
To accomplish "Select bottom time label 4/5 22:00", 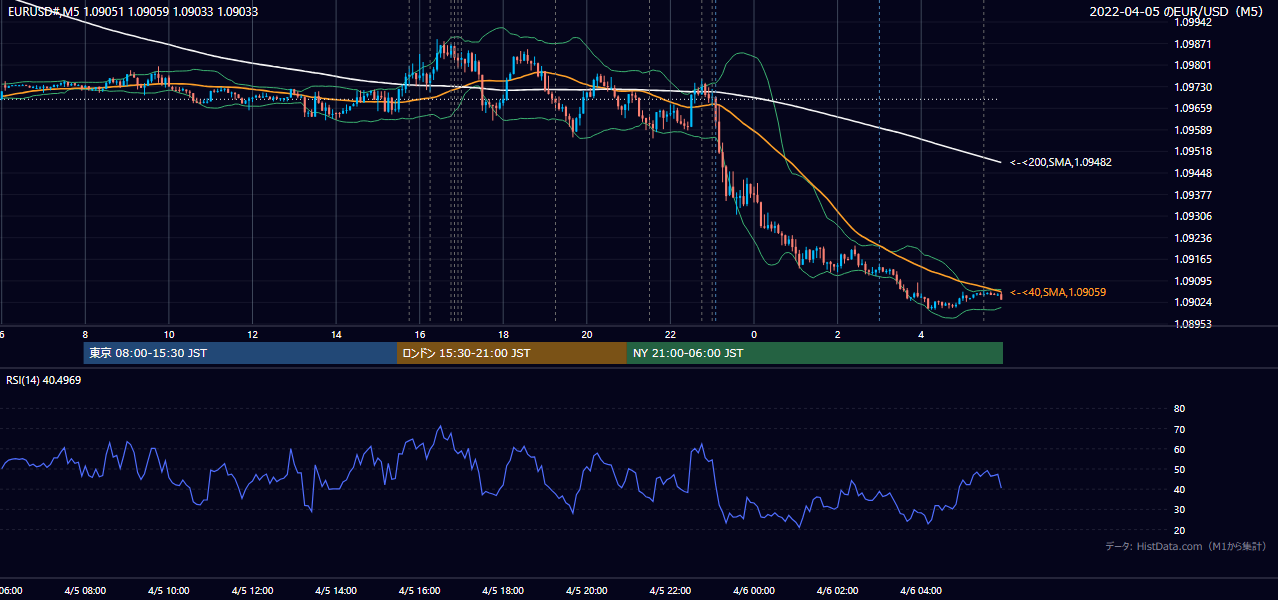I will [x=671, y=591].
